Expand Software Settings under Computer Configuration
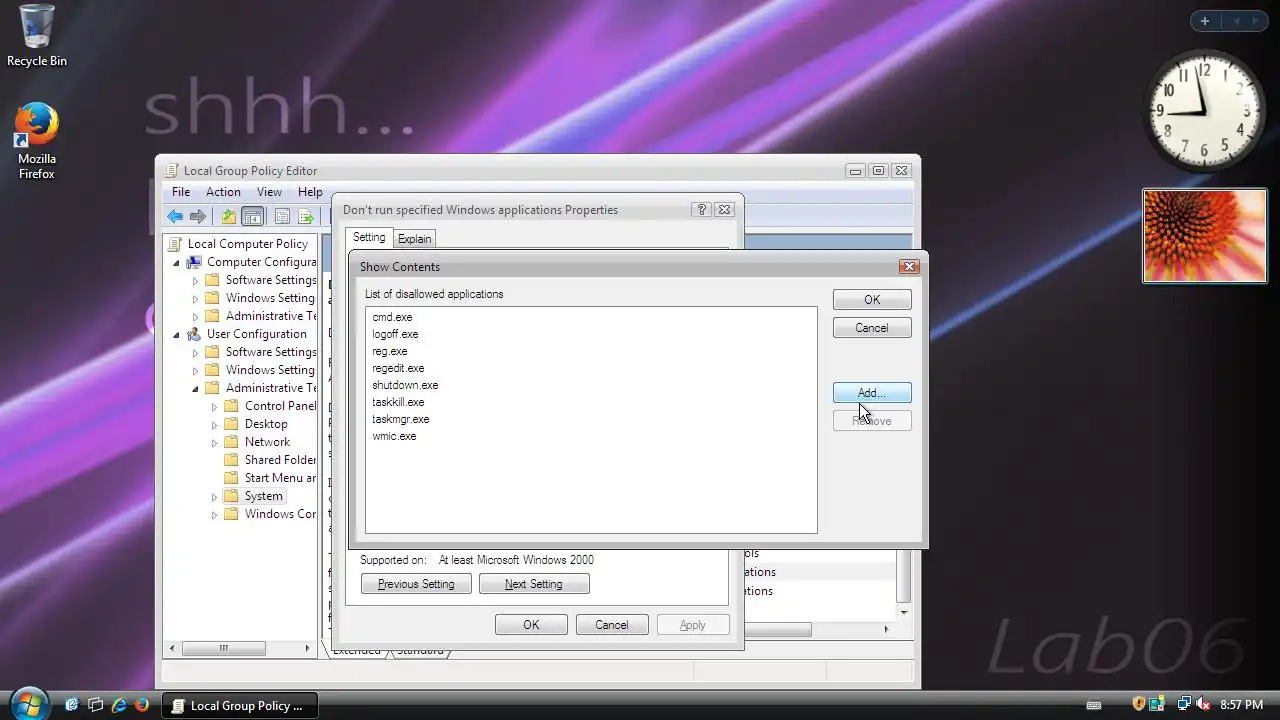 pos(196,281)
